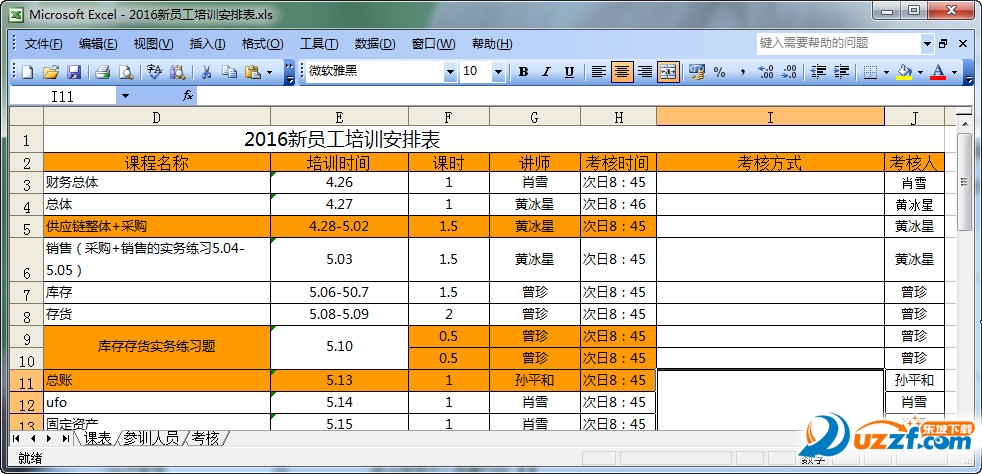Open the 数据(D) menu
The width and height of the screenshot is (982, 474).
(x=375, y=44)
